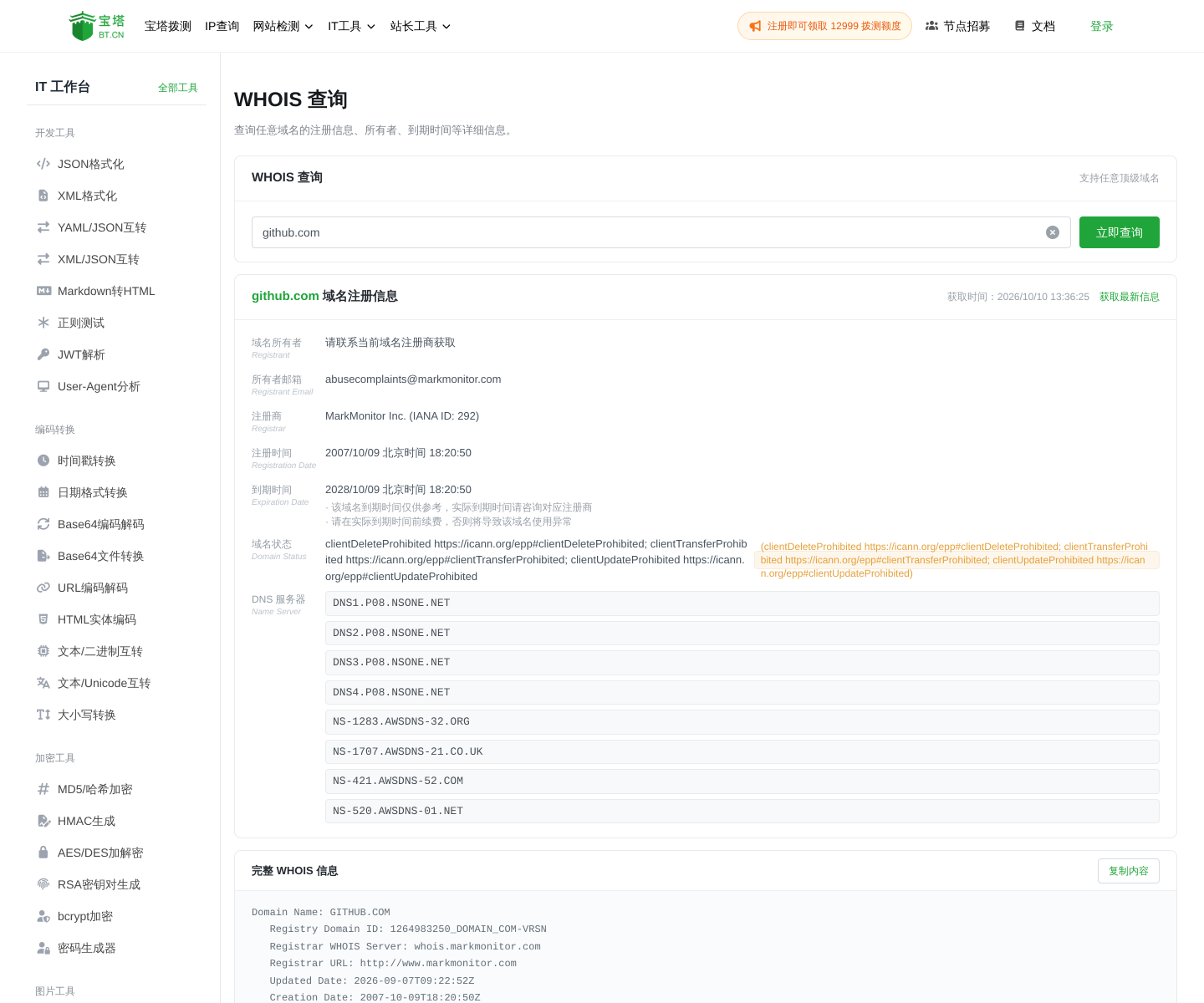Select URL编码解码 in the sidebar
Image resolution: width=1204 pixels, height=1003 pixels.
tap(117, 588)
